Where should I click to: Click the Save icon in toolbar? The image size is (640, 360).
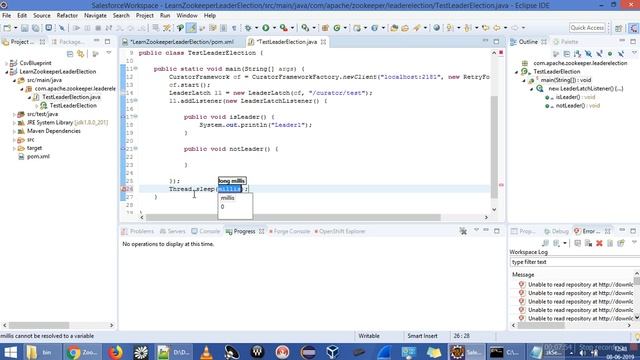(x=25, y=28)
